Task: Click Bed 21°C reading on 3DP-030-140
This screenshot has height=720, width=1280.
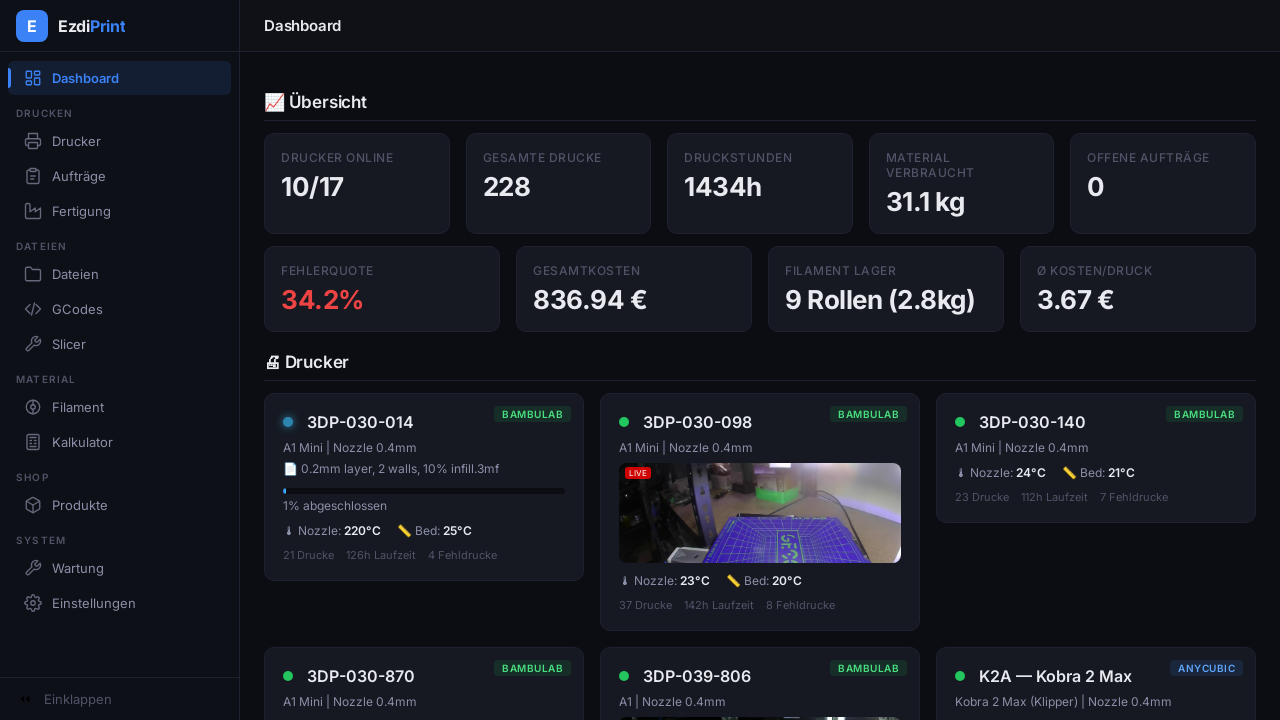Action: (x=1098, y=473)
